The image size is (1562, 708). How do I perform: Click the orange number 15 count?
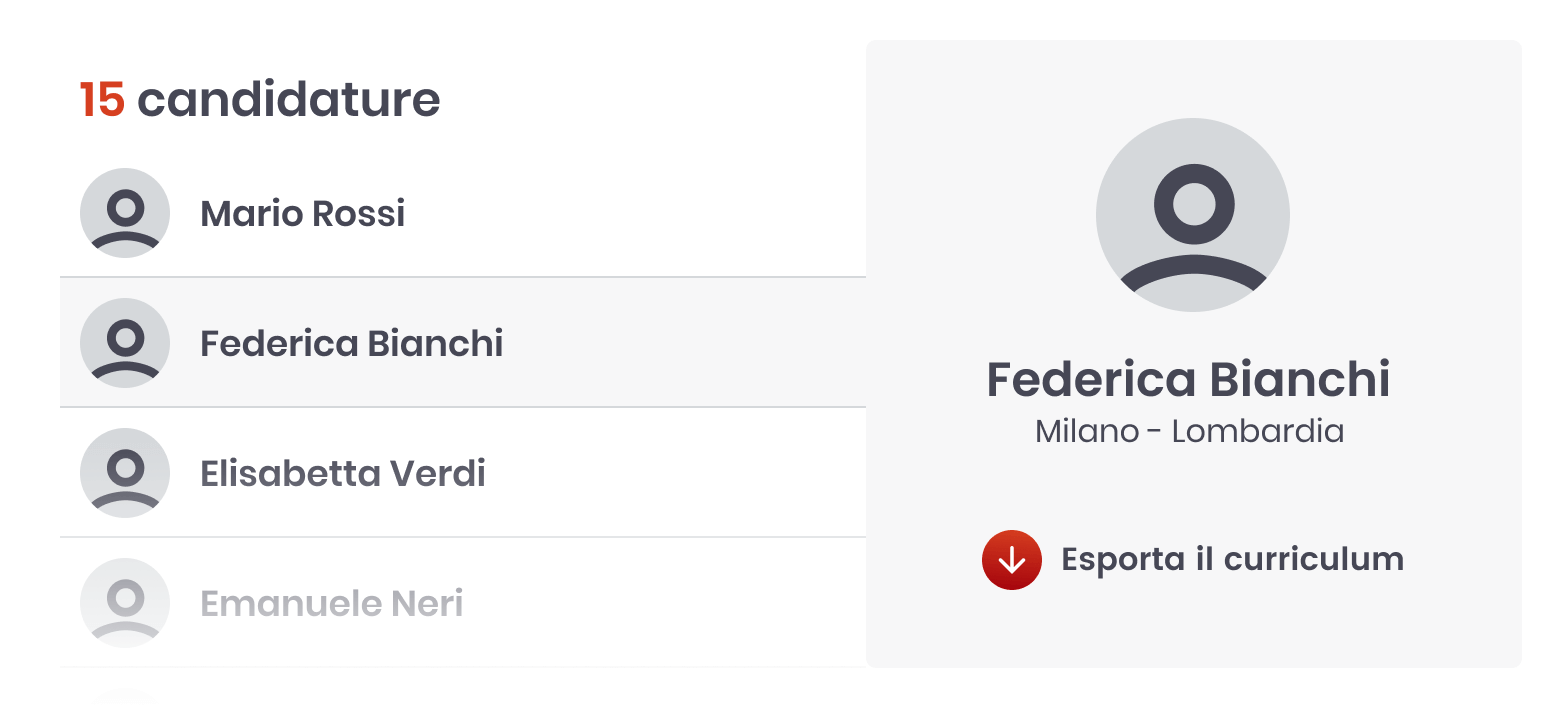coord(102,100)
